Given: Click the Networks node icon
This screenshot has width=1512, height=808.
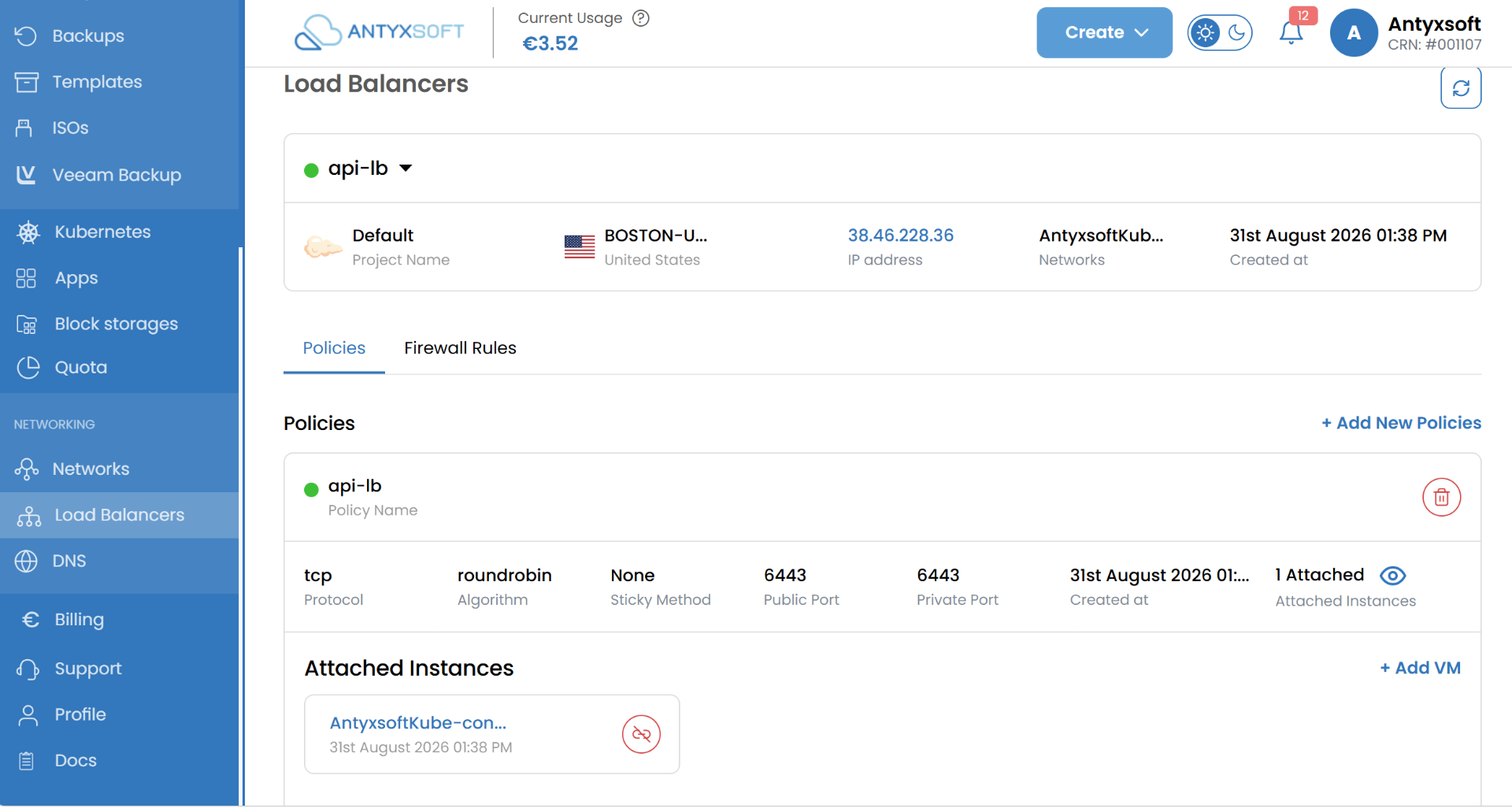Looking at the screenshot, I should (x=27, y=469).
